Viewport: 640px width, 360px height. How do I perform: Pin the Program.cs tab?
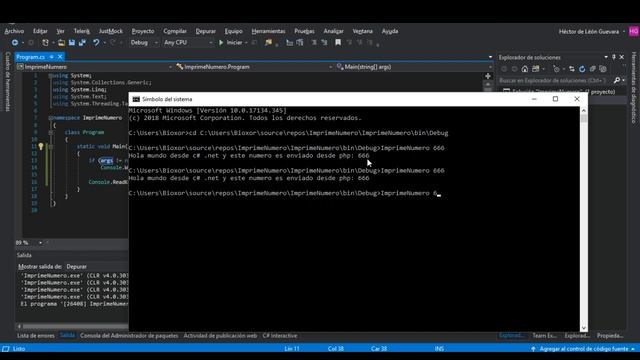(52, 57)
